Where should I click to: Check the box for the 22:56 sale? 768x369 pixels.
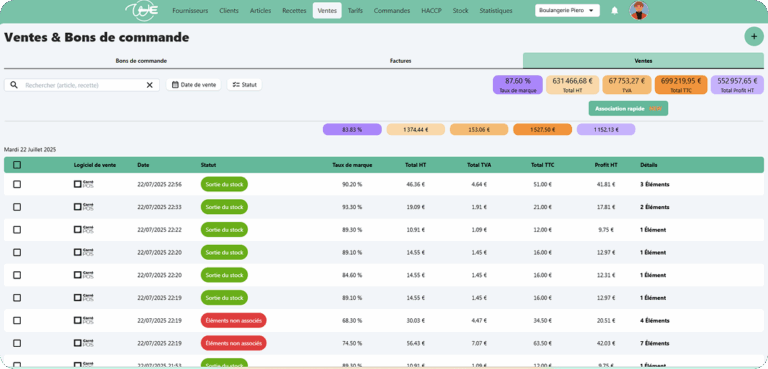[x=17, y=184]
